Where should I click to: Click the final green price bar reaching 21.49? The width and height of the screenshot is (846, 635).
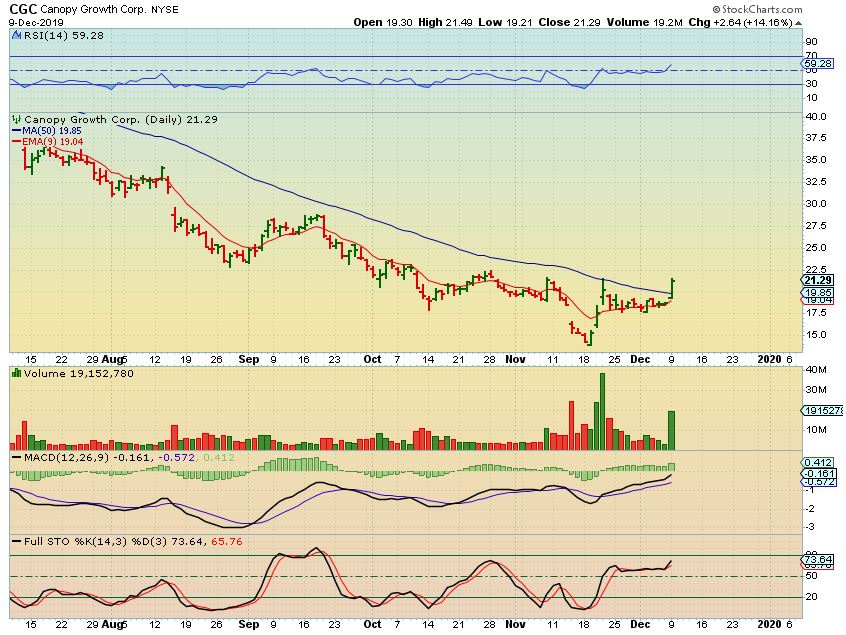[x=673, y=288]
